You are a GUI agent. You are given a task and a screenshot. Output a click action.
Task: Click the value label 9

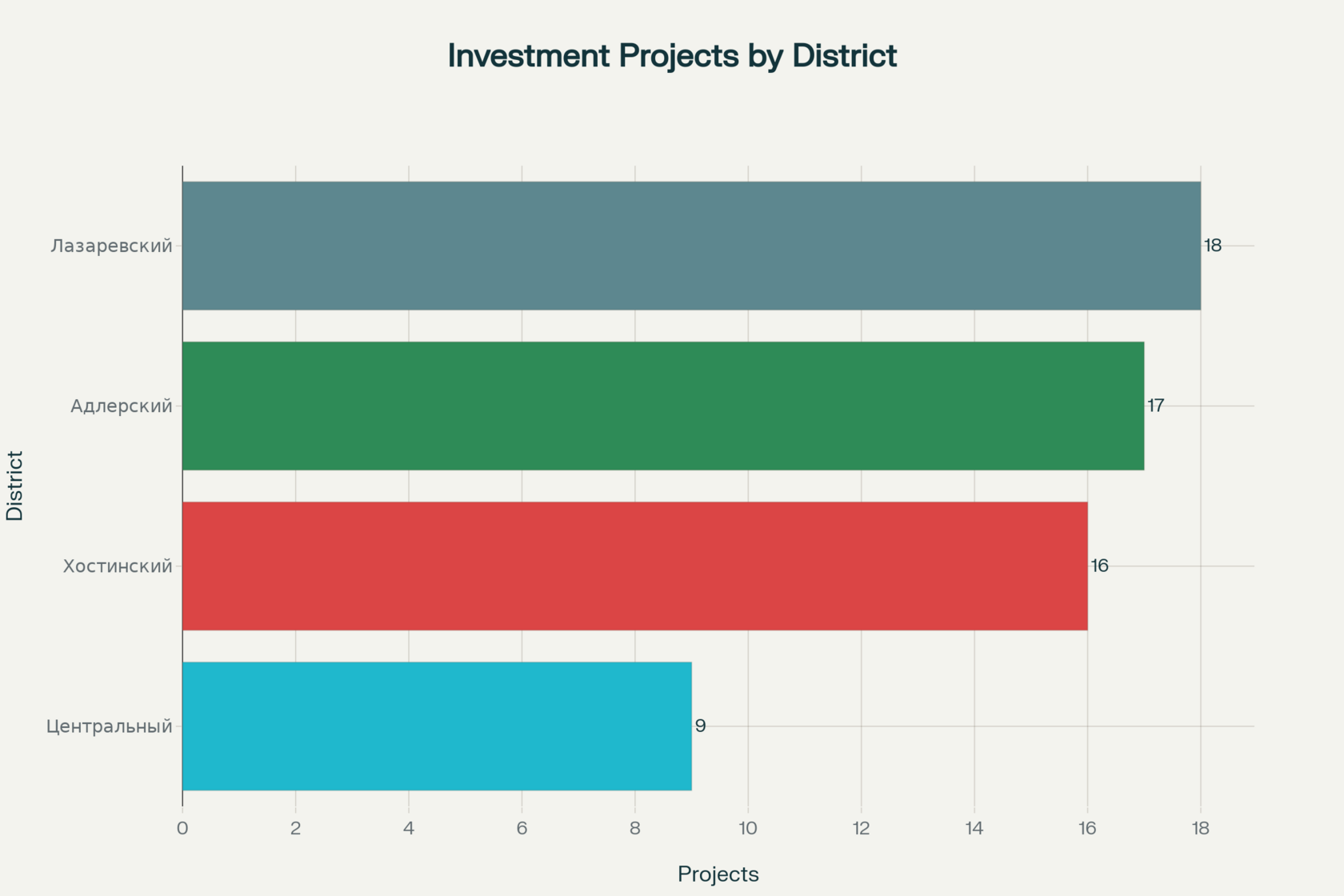[701, 726]
